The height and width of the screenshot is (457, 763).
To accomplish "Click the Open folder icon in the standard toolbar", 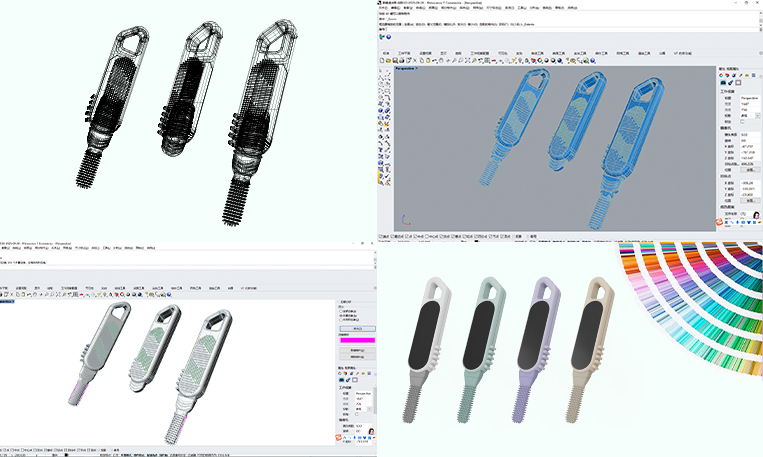I will coord(389,61).
